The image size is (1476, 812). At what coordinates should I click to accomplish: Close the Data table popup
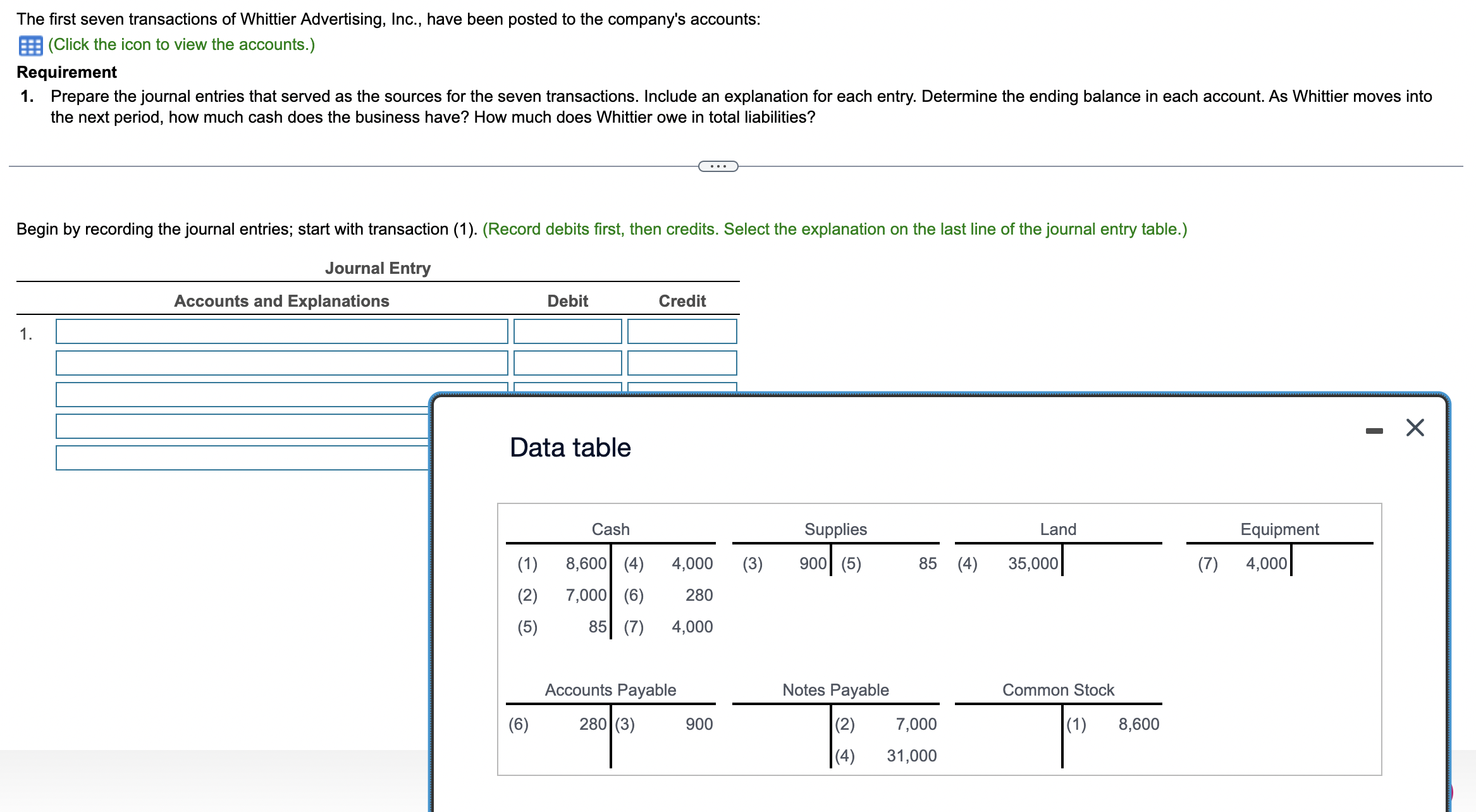[x=1415, y=428]
